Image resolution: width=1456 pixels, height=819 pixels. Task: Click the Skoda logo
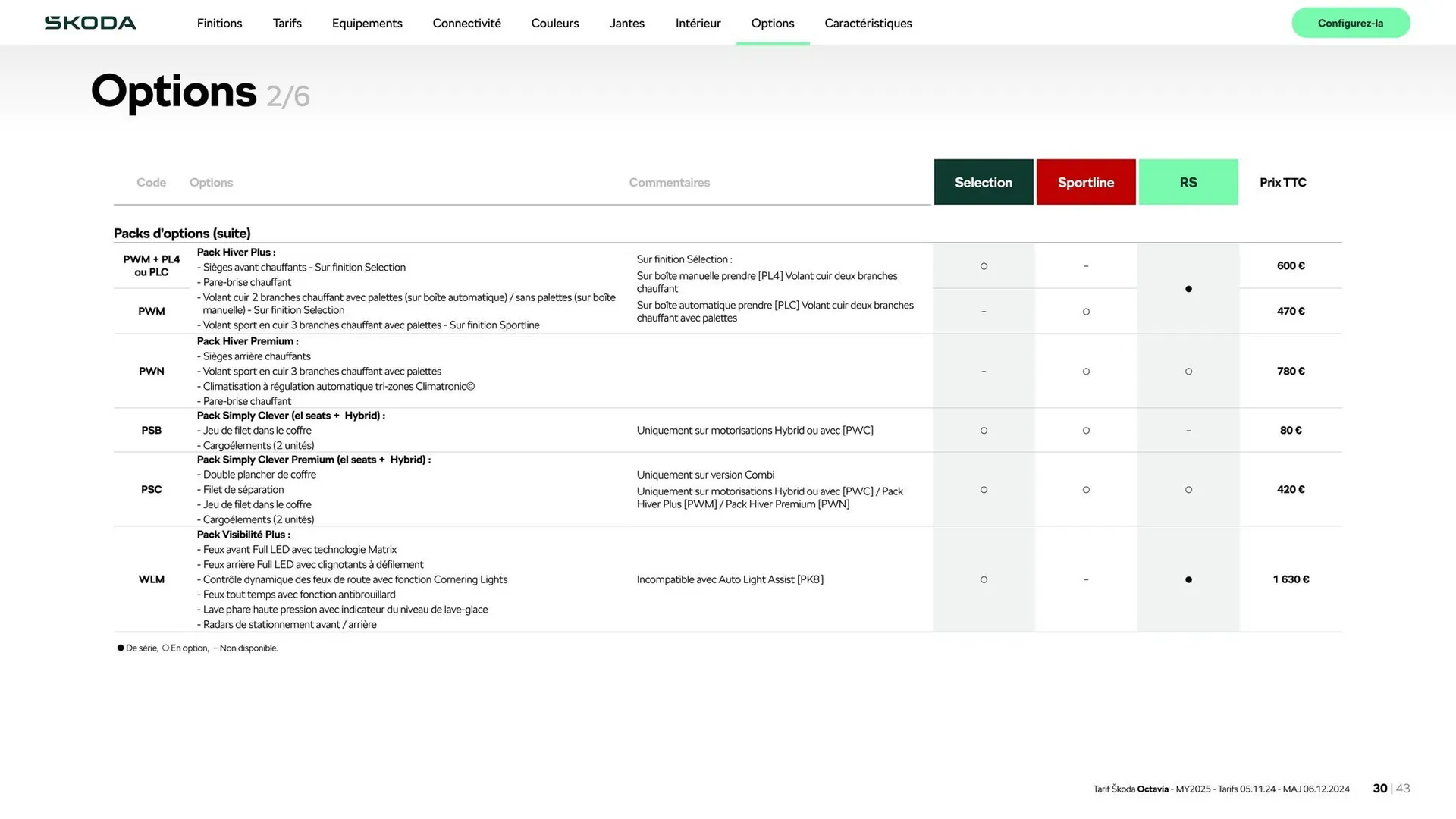point(91,23)
